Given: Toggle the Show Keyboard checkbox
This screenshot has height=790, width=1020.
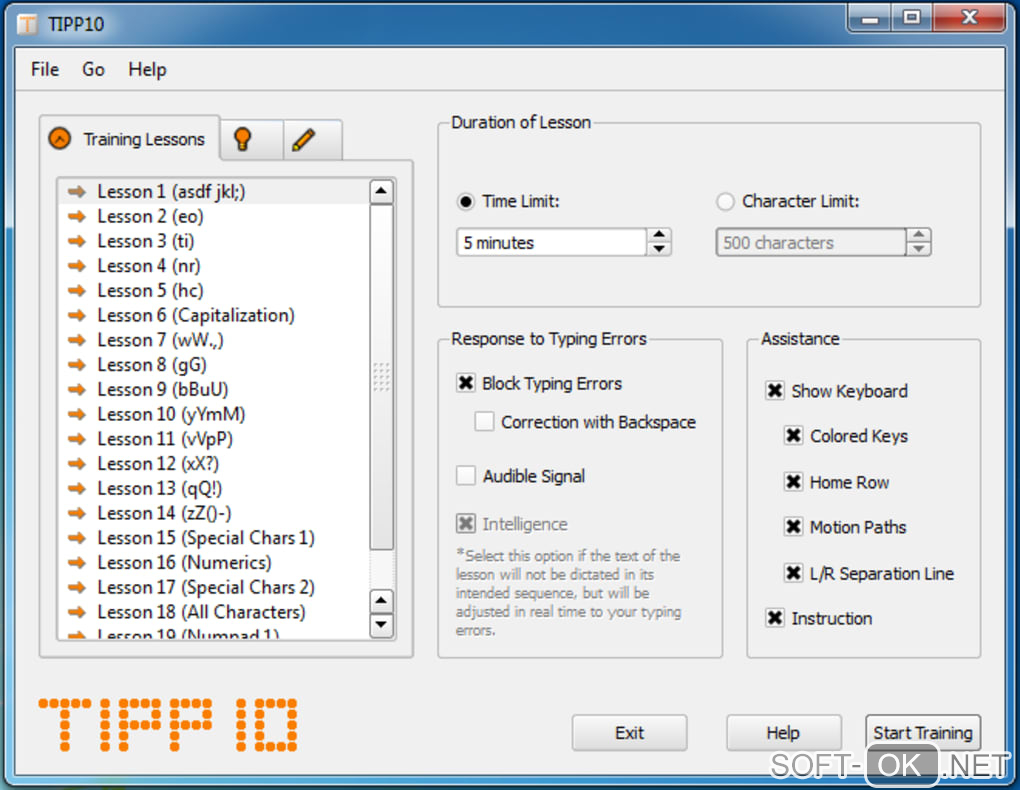Looking at the screenshot, I should (775, 390).
